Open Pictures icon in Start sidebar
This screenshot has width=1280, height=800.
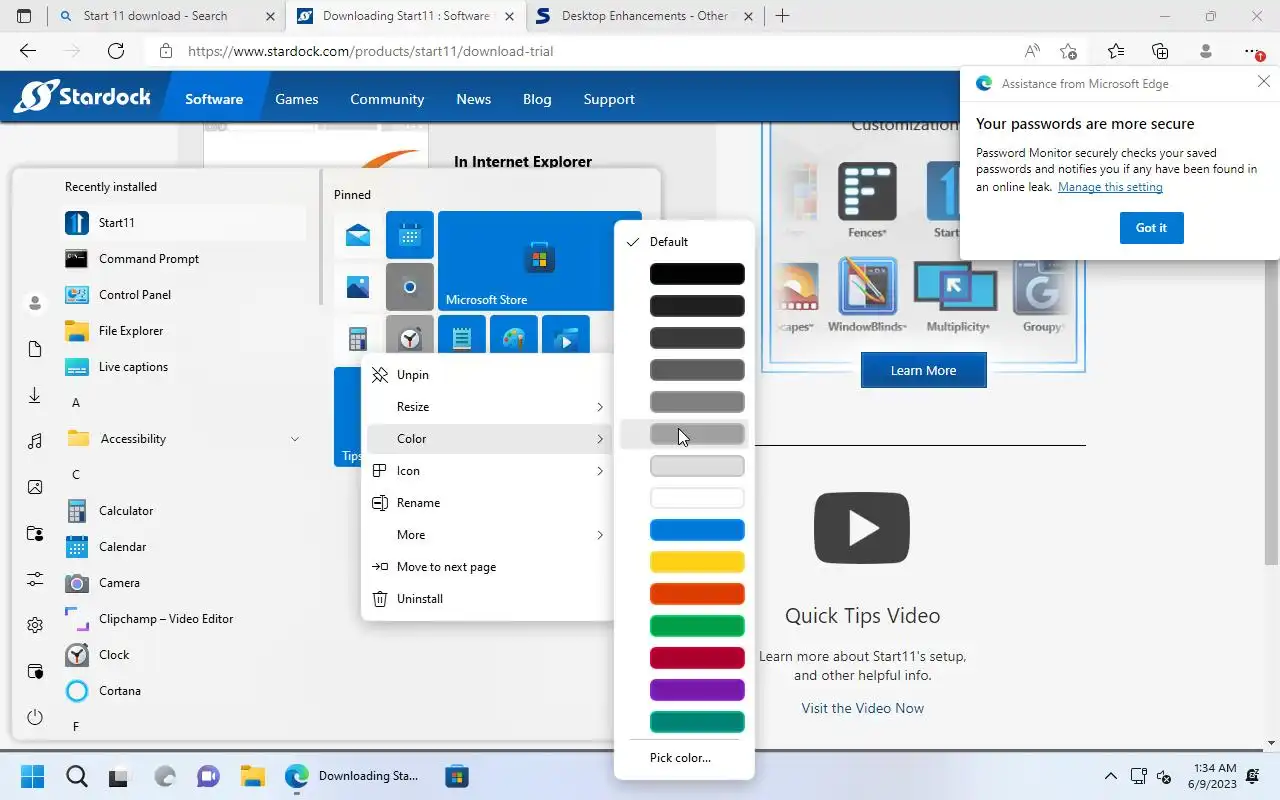(35, 487)
